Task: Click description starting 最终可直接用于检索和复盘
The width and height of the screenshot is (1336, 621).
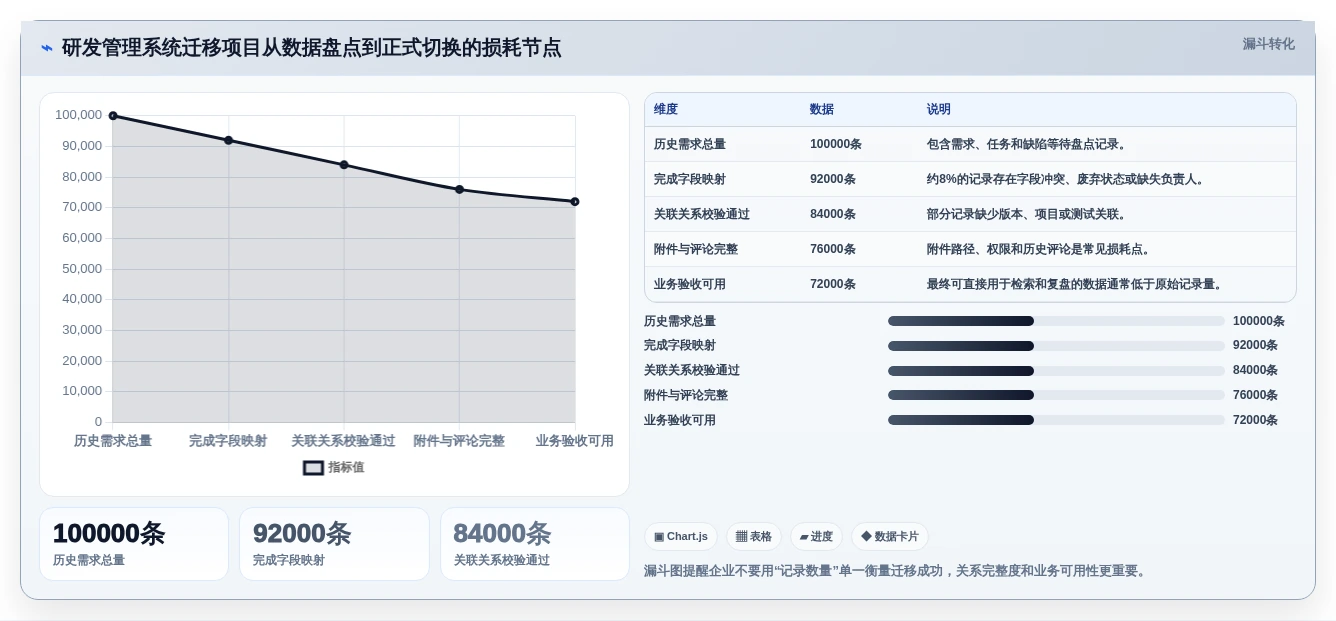Action: (x=1076, y=284)
